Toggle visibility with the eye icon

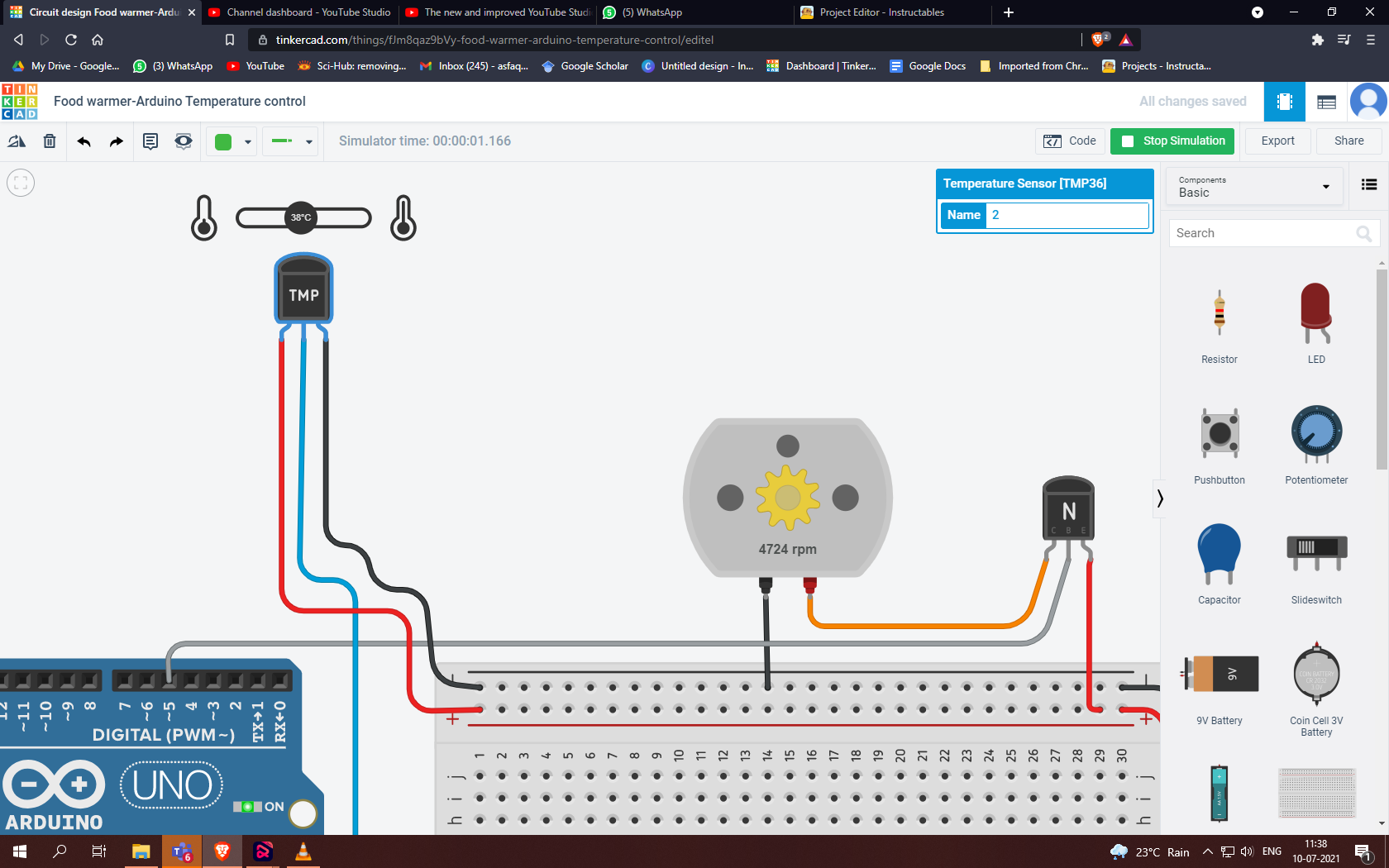pyautogui.click(x=183, y=141)
